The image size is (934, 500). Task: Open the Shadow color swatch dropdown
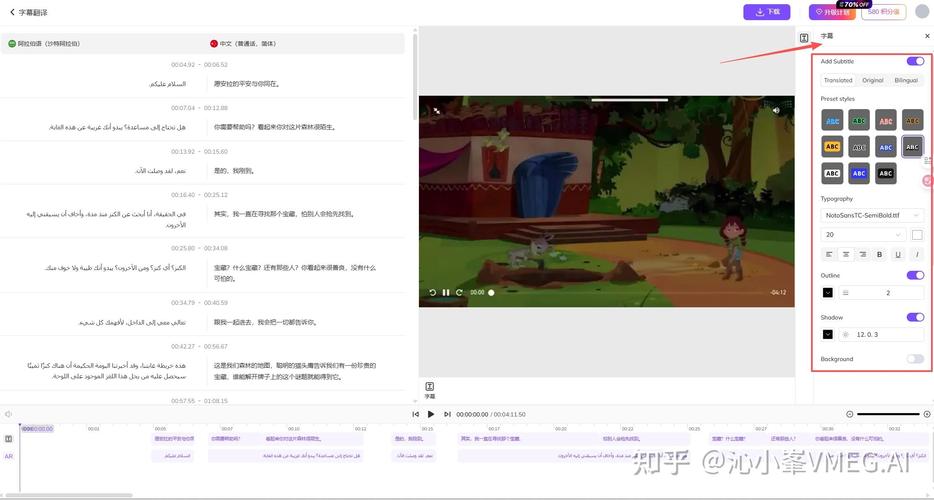tap(827, 334)
